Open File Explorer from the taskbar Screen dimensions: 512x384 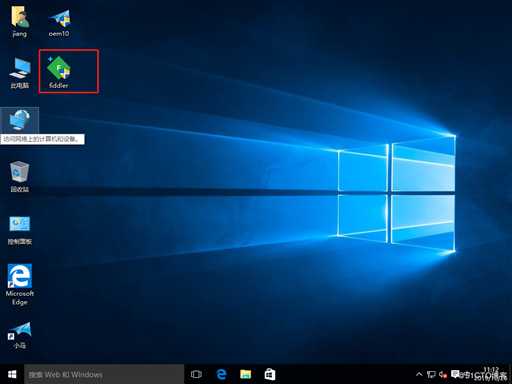click(246, 374)
